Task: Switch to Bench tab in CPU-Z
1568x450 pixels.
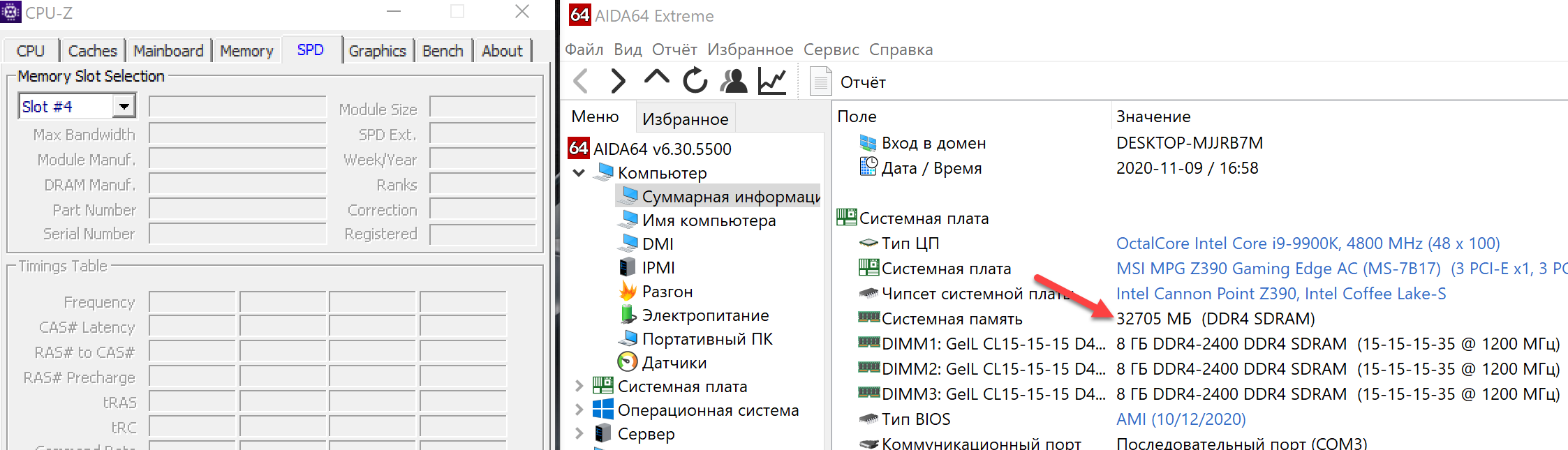Action: pos(443,51)
